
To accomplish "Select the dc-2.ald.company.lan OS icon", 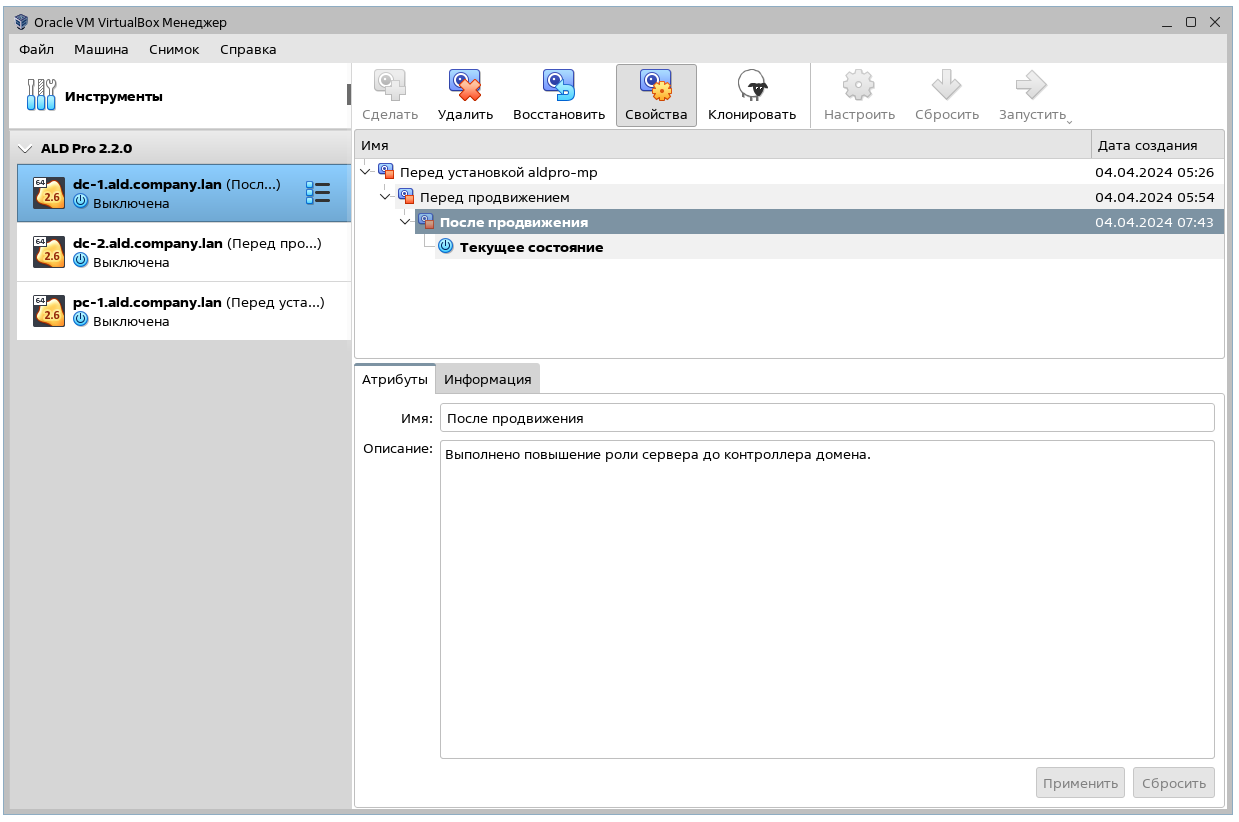I will [x=49, y=252].
